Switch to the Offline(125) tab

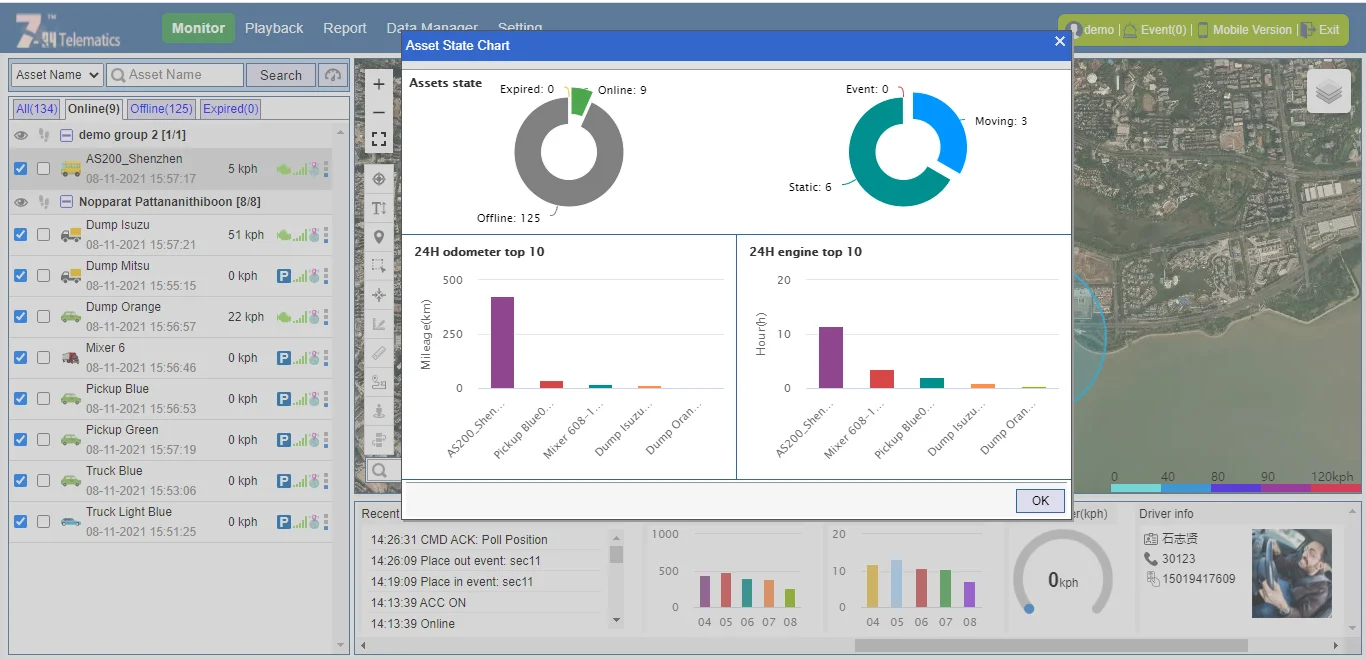(x=161, y=109)
